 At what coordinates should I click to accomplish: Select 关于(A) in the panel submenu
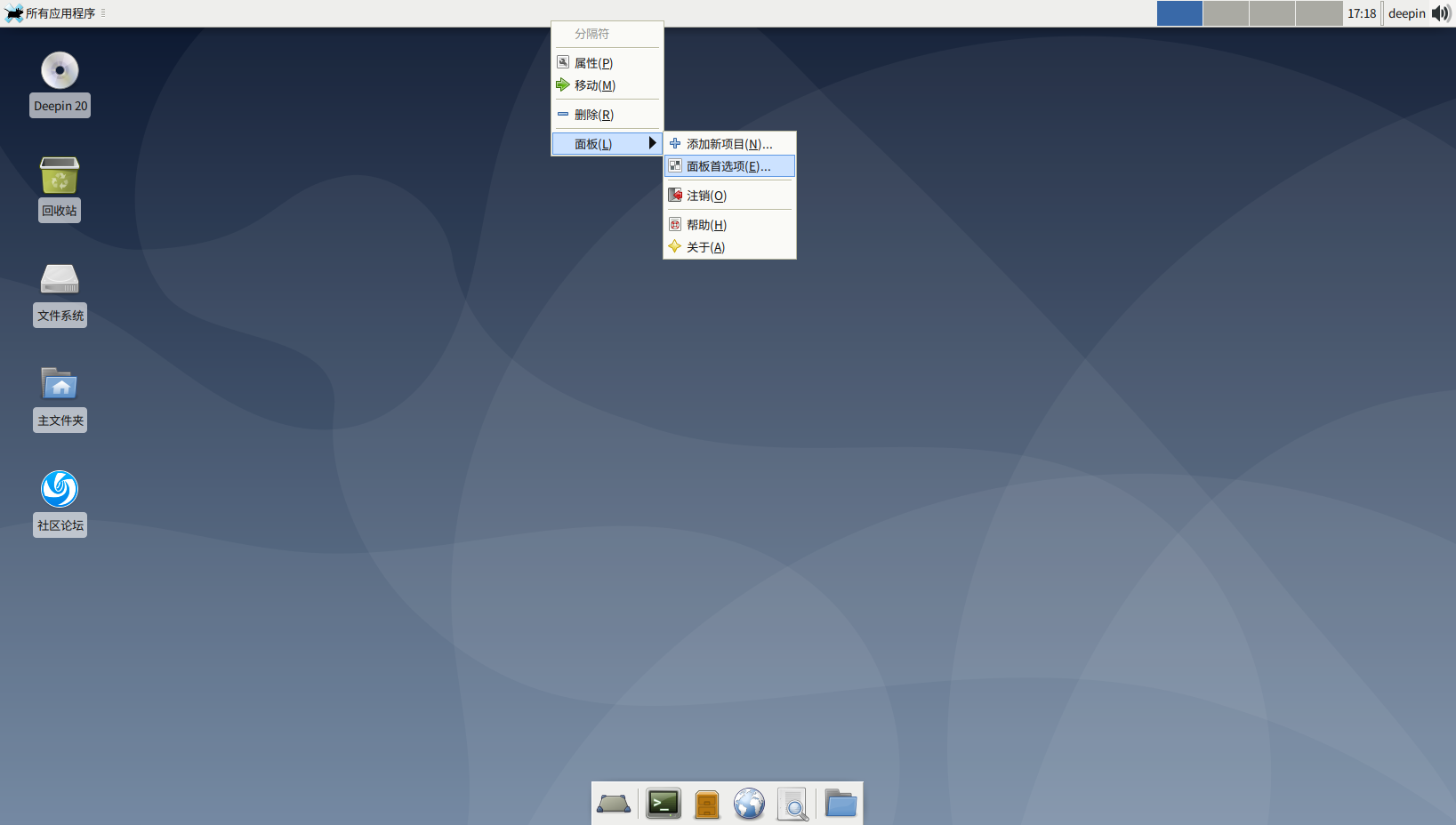click(729, 247)
